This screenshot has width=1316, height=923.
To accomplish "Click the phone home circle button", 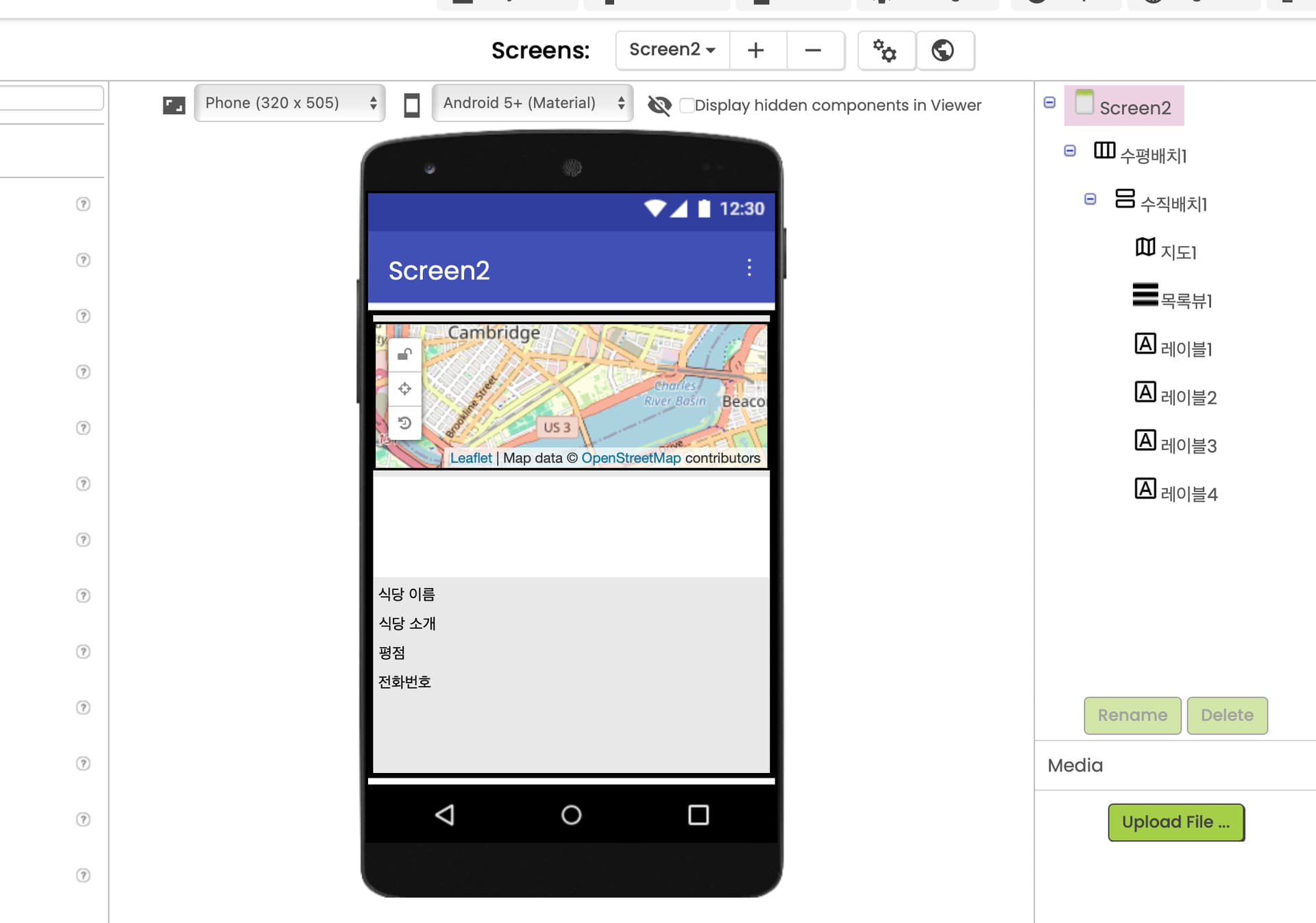I will 571,815.
